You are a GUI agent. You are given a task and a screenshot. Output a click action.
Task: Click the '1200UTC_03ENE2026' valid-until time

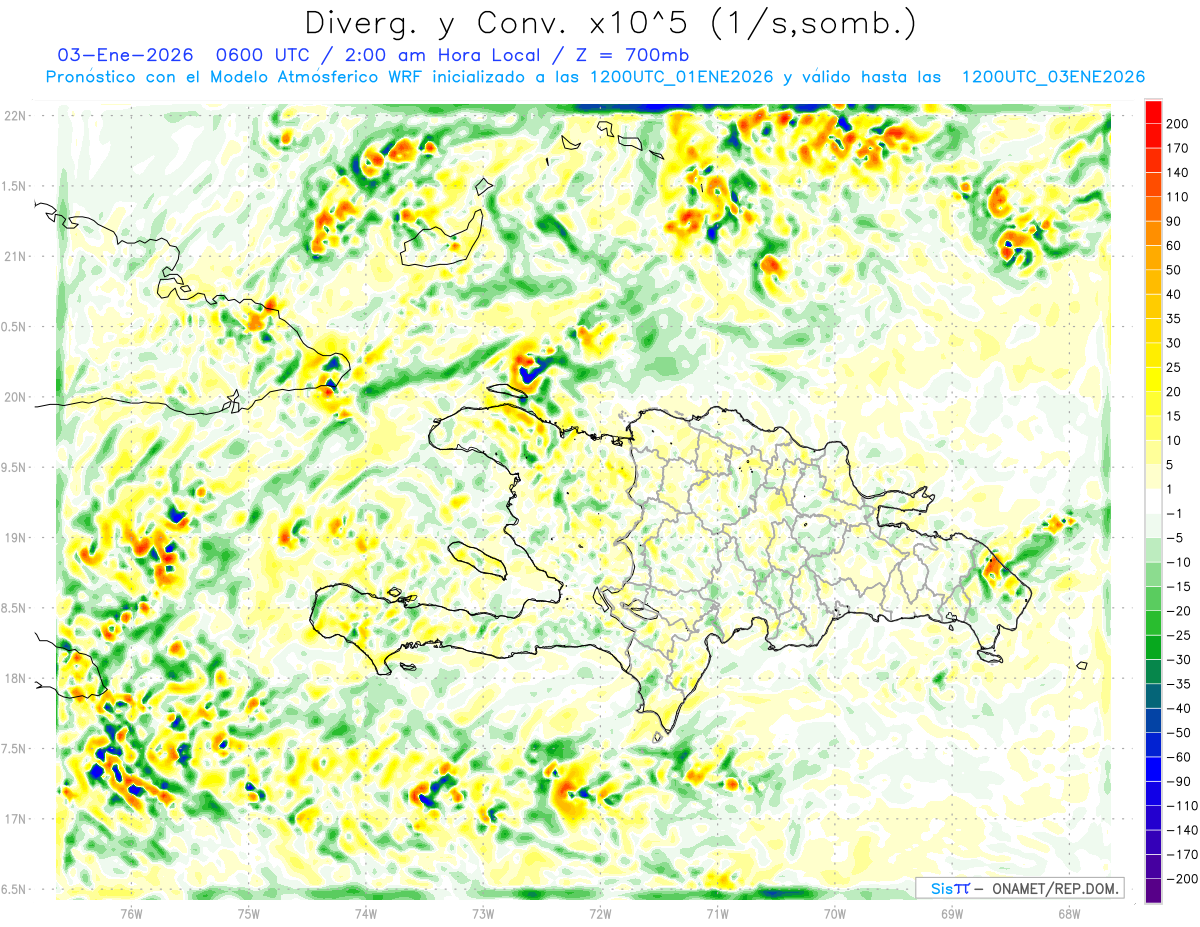pyautogui.click(x=1052, y=77)
